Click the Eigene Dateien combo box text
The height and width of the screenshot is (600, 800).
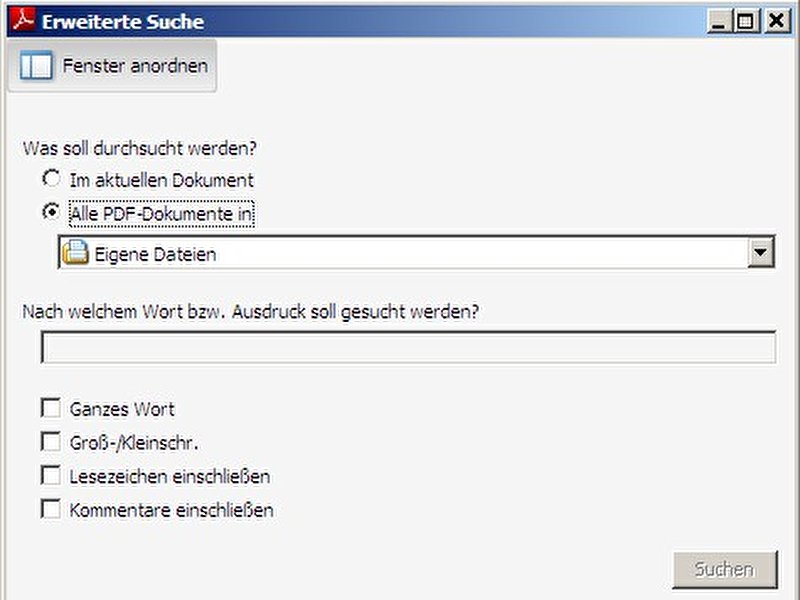click(x=155, y=254)
